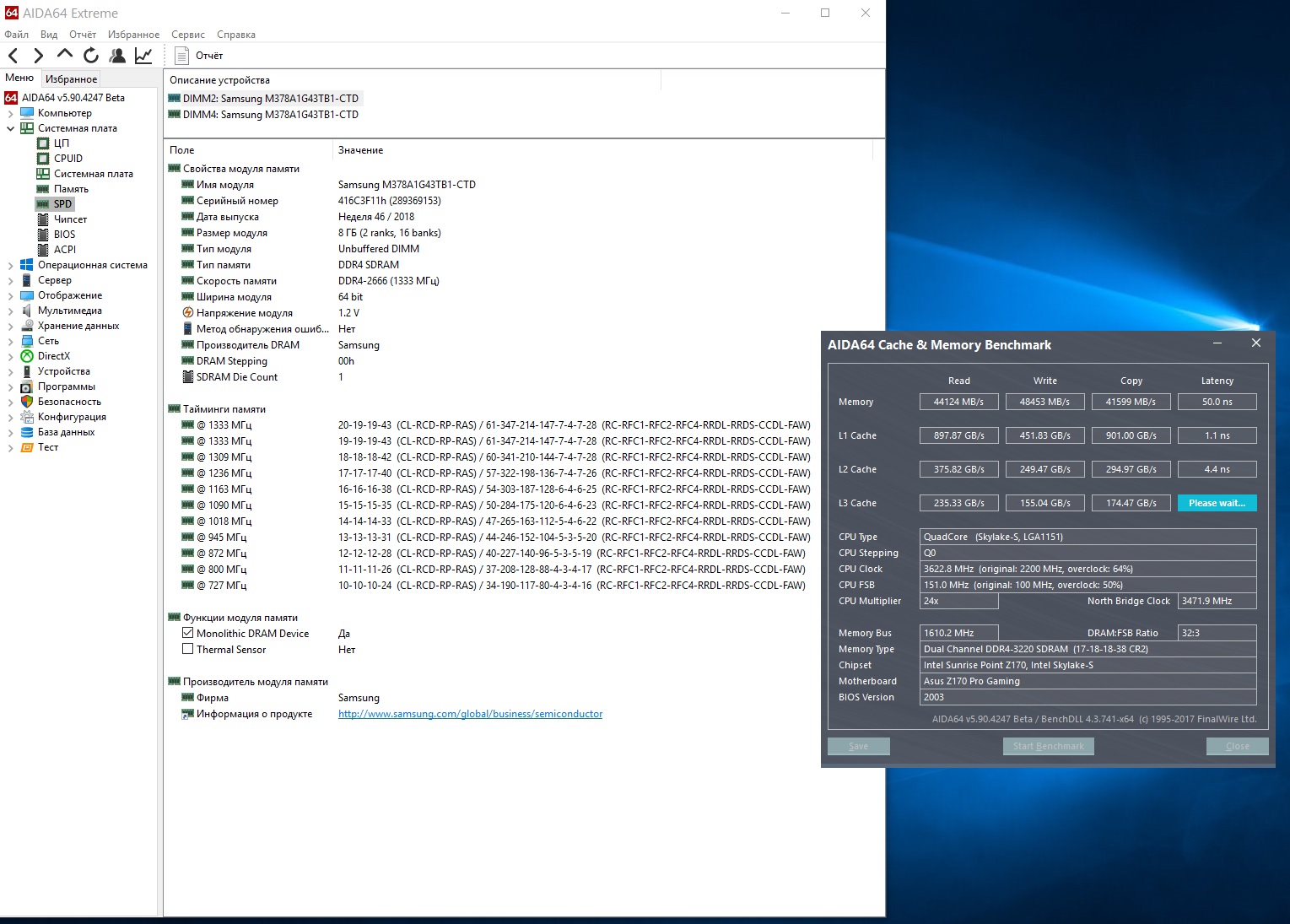The image size is (1290, 924).
Task: Click the Устройства icon in tree
Action: click(x=27, y=371)
